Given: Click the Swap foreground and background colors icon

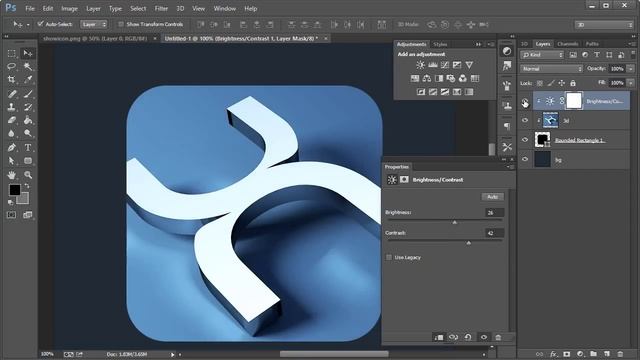Looking at the screenshot, I should tap(27, 187).
